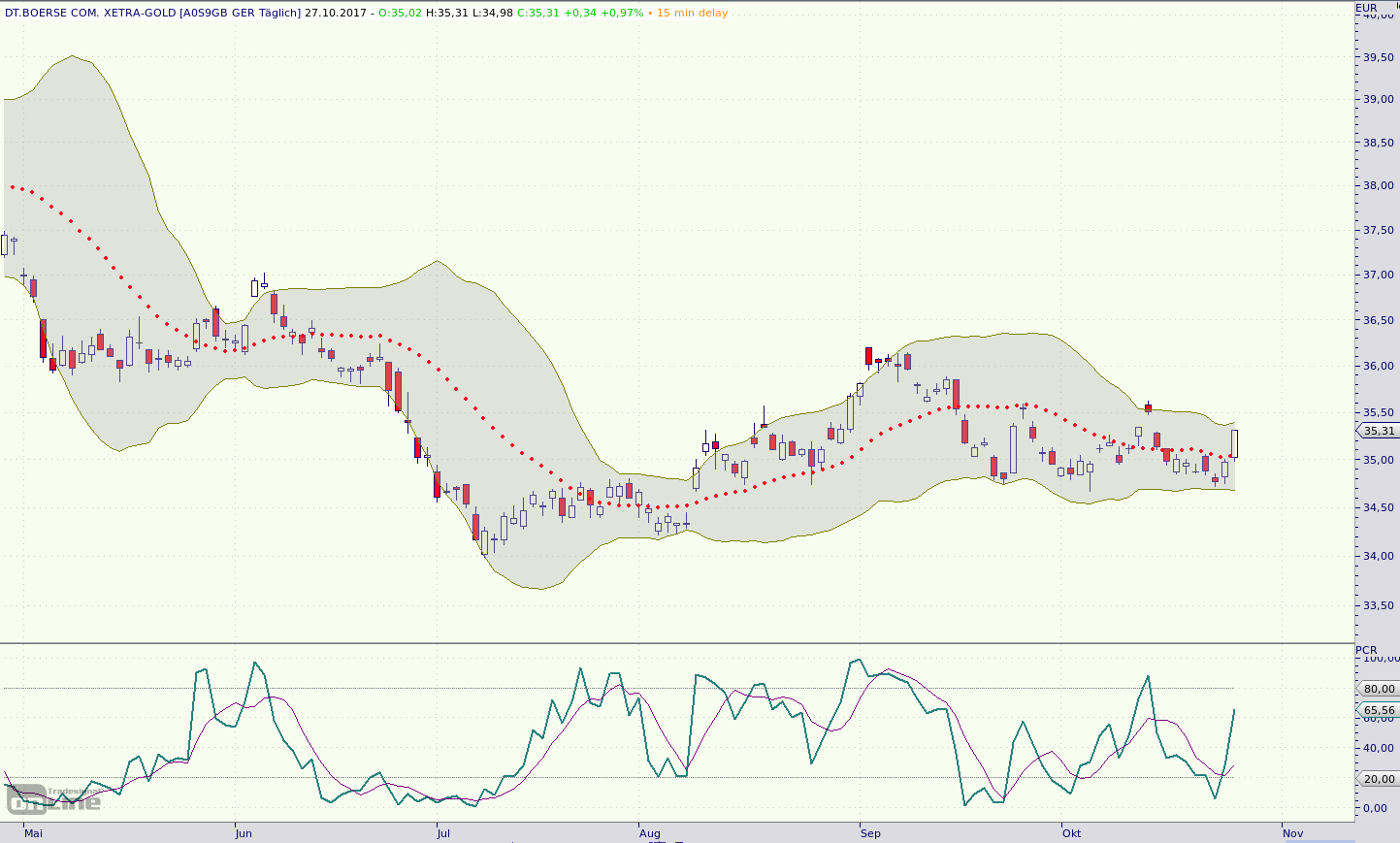
Task: Select the 38,00 price axis label
Action: click(x=1379, y=185)
